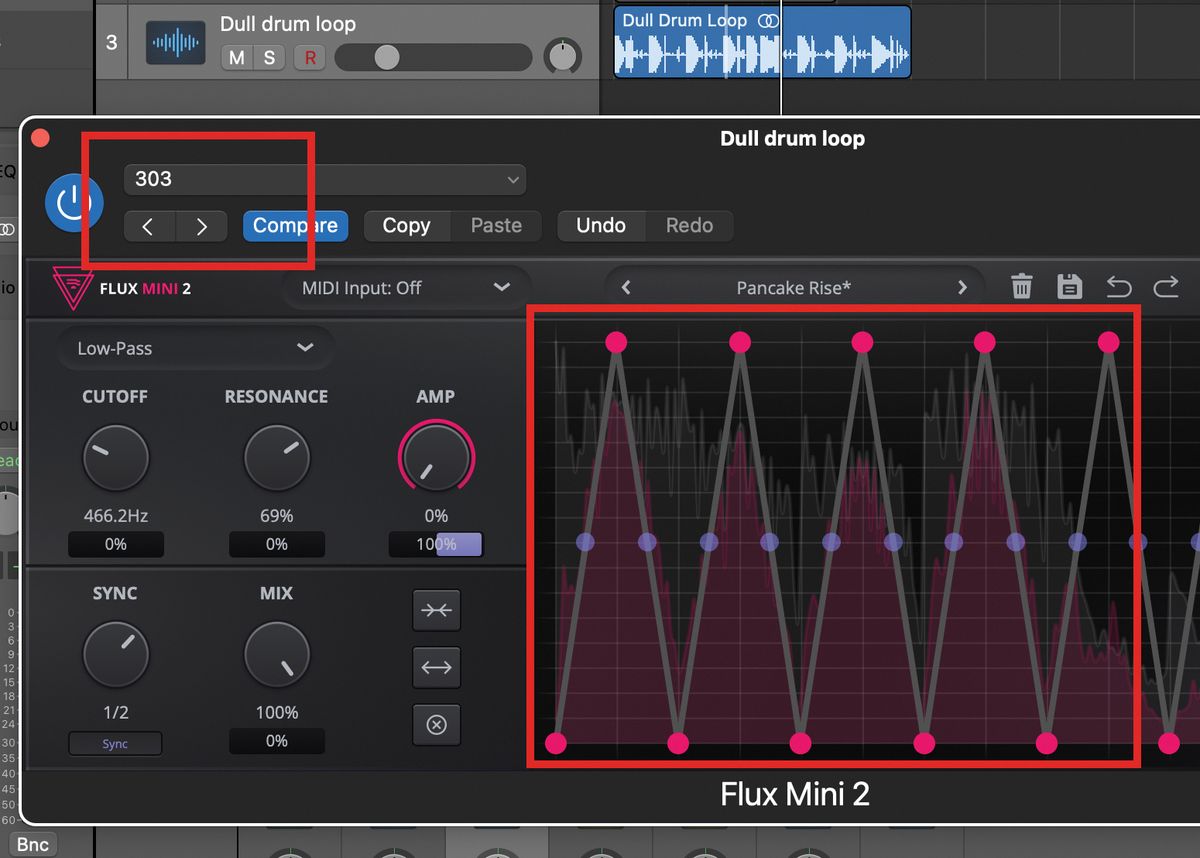Mute the Dull drum loop track
Image resolution: width=1200 pixels, height=858 pixels.
240,58
